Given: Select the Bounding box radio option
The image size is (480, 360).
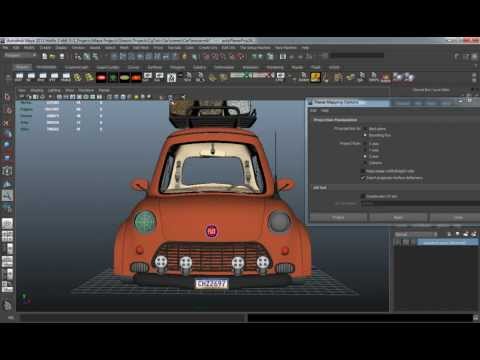Looking at the screenshot, I should (365, 135).
